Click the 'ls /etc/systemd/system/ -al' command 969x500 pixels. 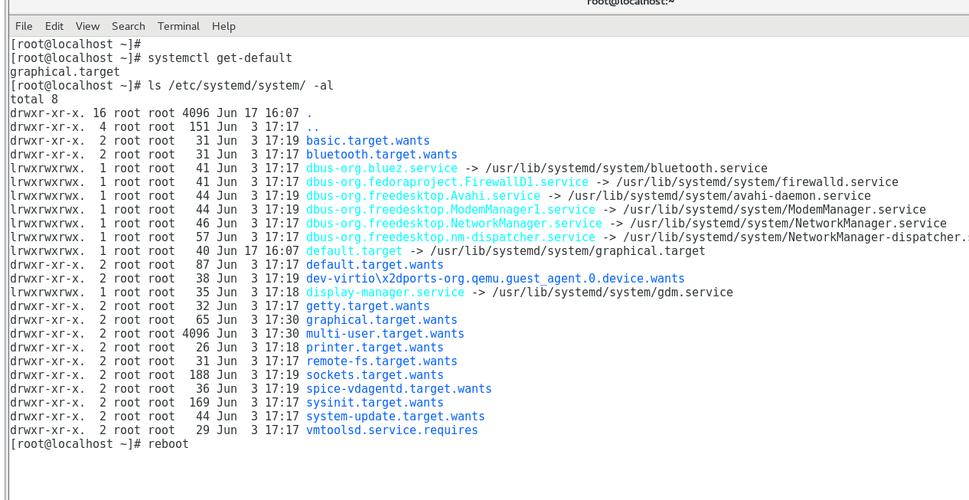(x=240, y=85)
